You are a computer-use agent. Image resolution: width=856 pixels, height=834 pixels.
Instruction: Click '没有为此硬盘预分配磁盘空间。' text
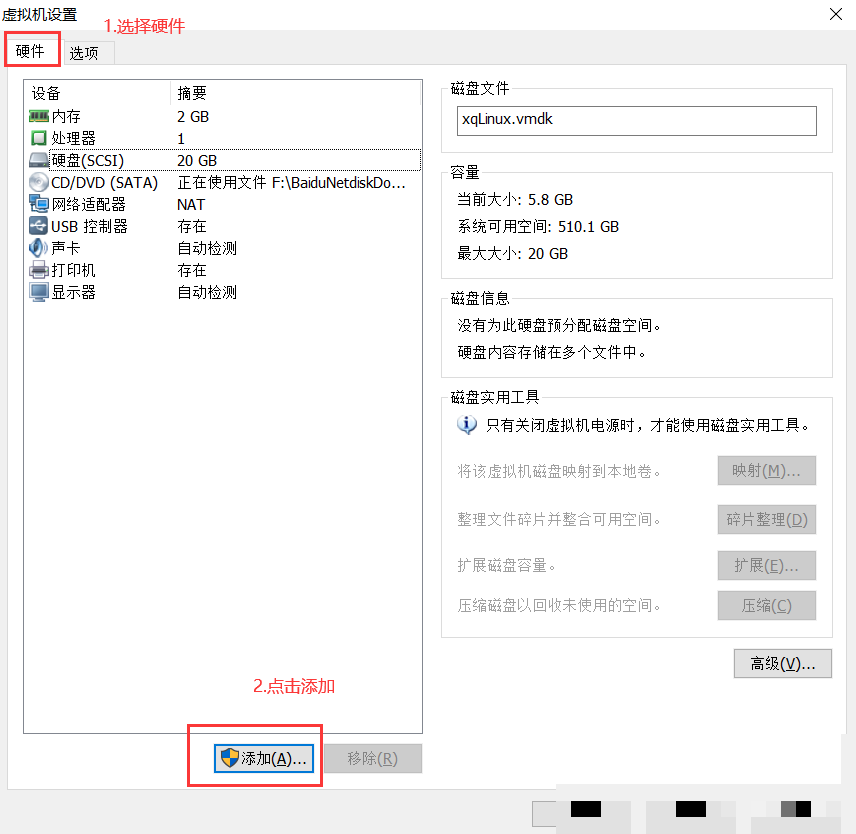pos(559,325)
